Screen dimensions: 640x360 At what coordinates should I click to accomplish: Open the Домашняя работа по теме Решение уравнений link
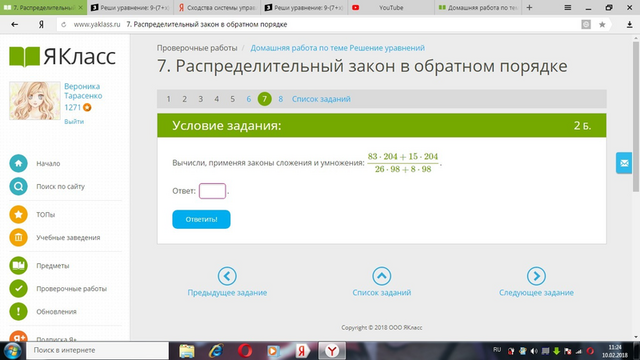(338, 48)
